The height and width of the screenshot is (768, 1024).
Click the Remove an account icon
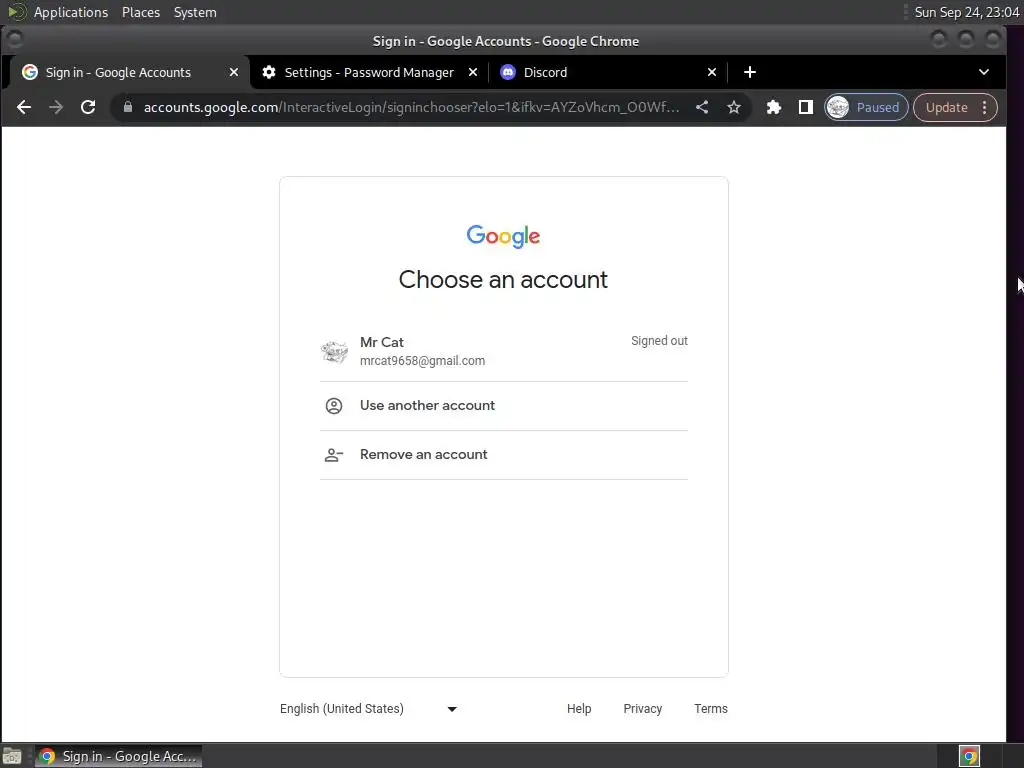[334, 455]
